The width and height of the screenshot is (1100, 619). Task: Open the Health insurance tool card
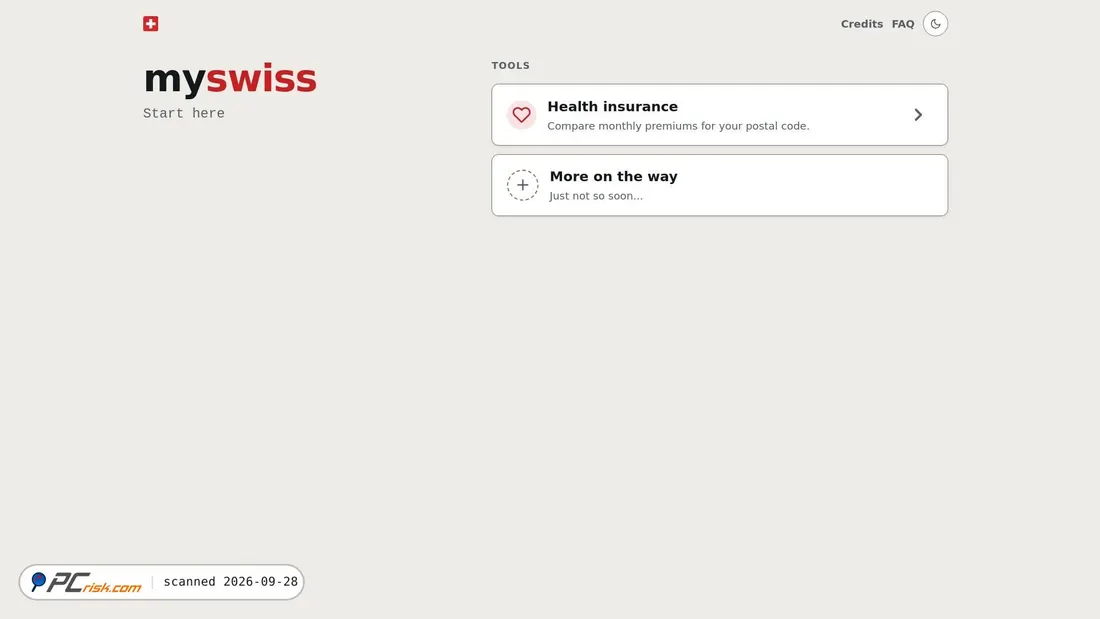tap(719, 115)
